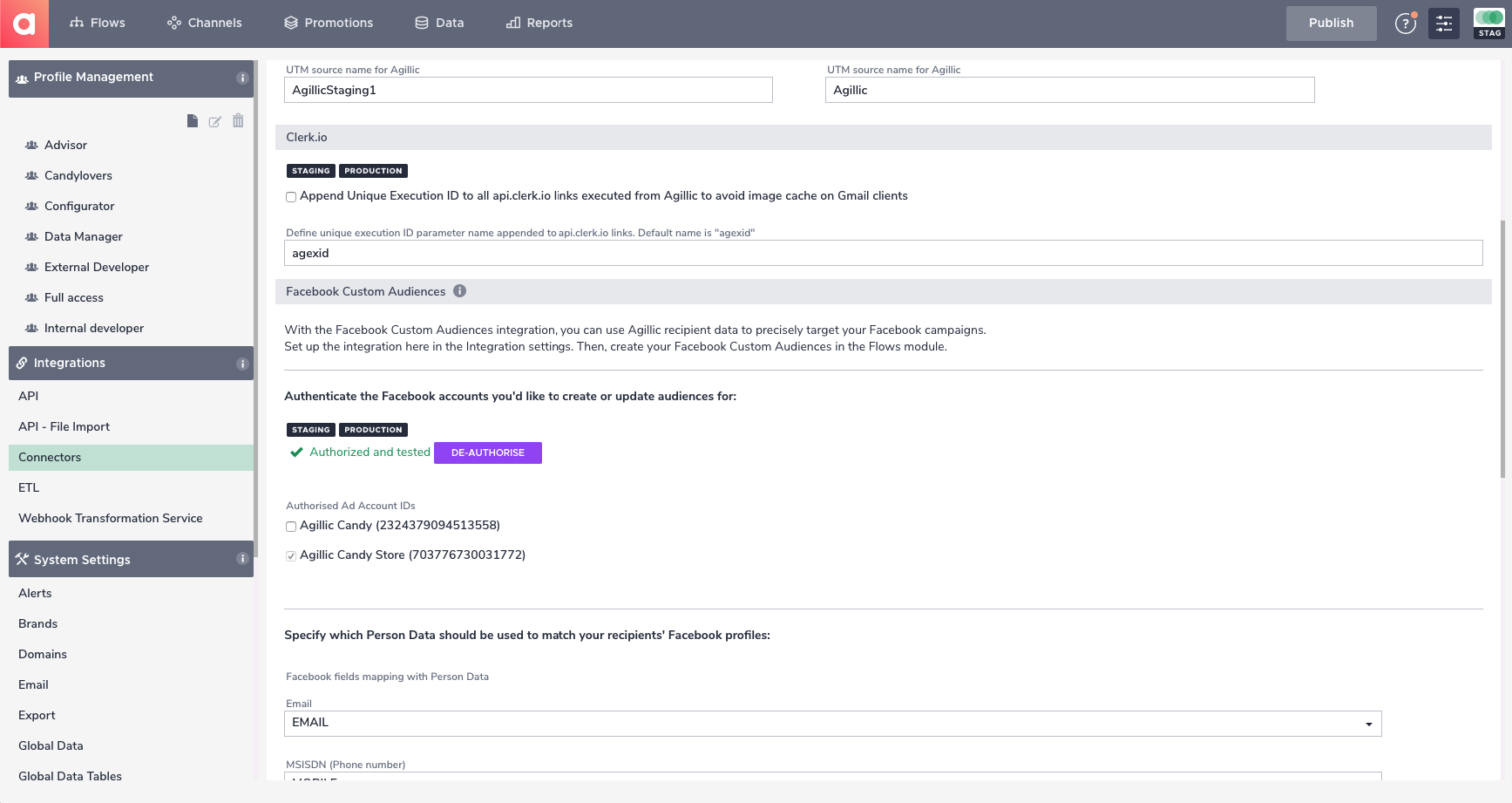Click the main content vertical scrollbar
The image size is (1512, 803).
pos(1502,349)
